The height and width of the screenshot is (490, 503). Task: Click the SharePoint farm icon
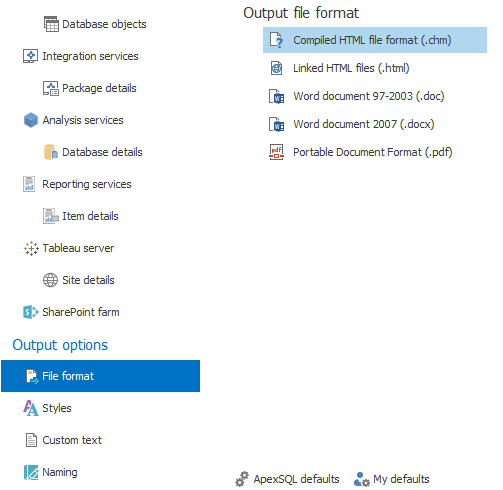tap(31, 312)
